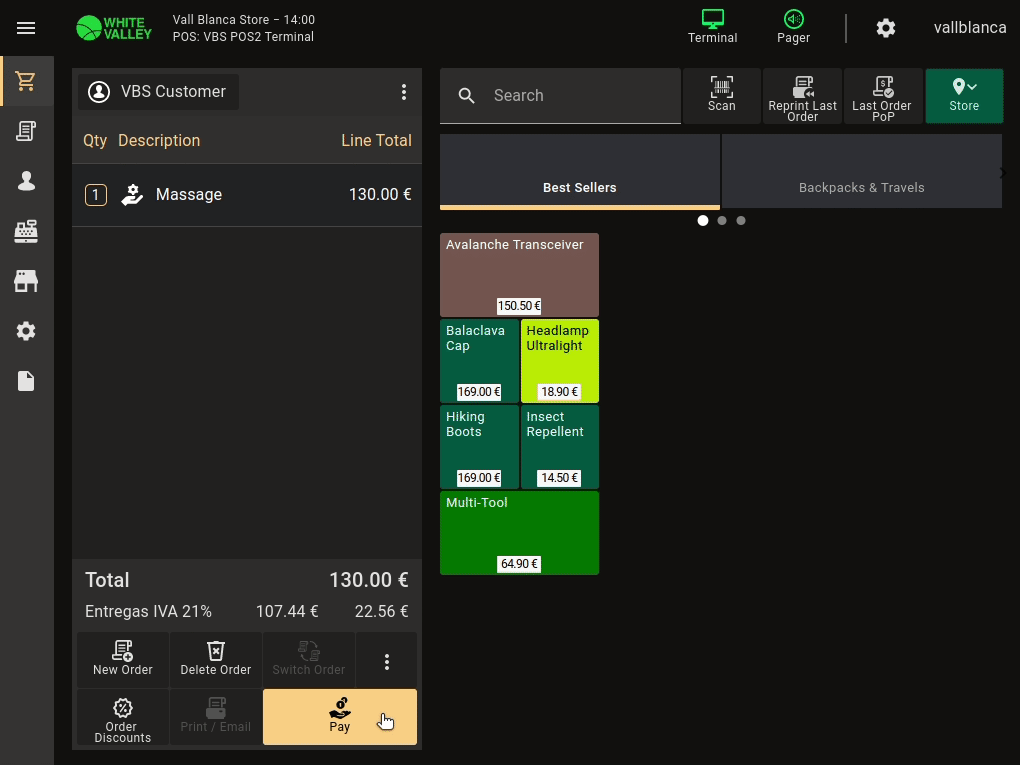Viewport: 1020px width, 765px height.
Task: Add the yellow Headlamp Ultralight tile
Action: (560, 360)
